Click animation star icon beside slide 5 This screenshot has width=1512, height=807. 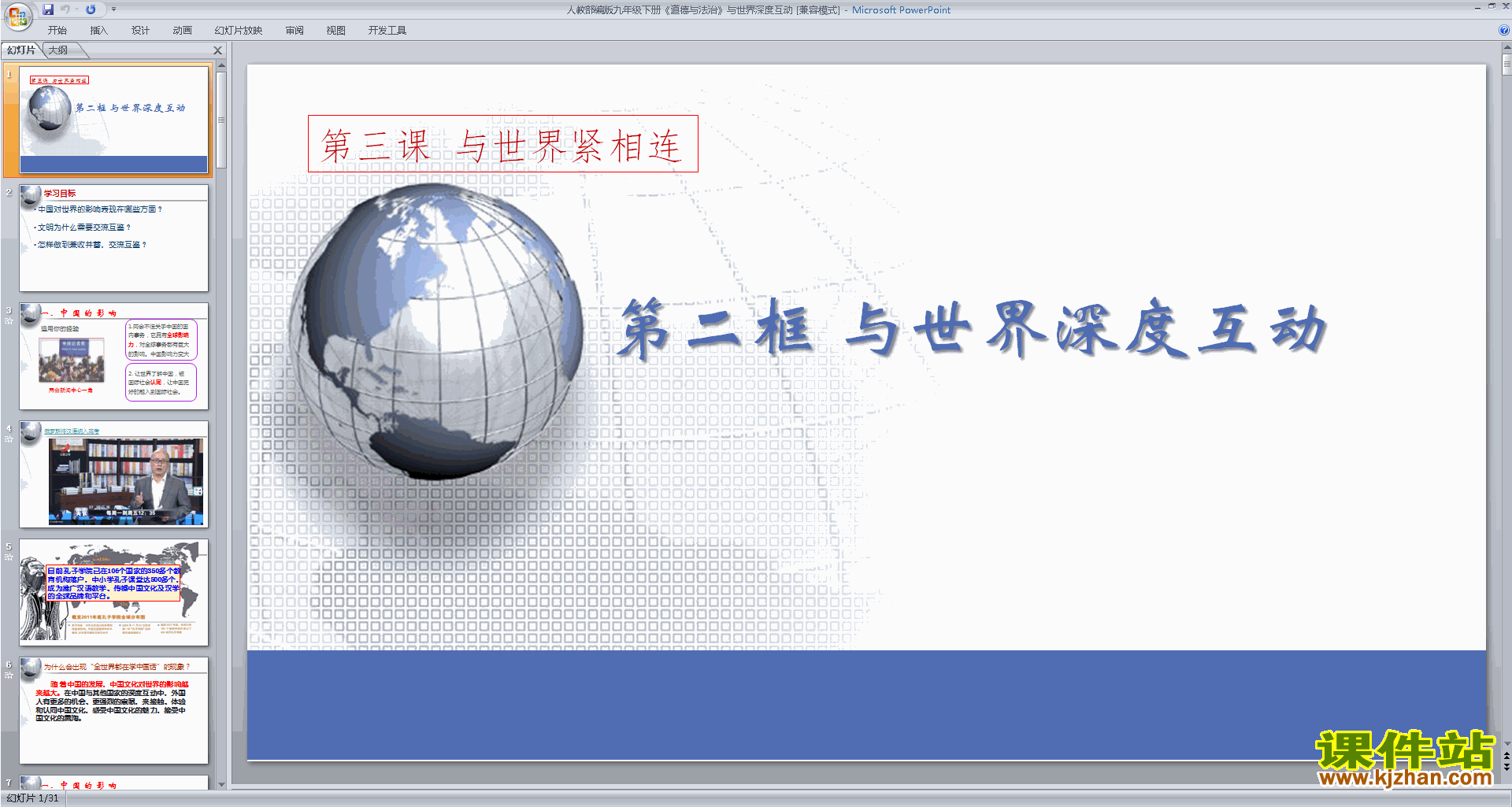(9, 557)
